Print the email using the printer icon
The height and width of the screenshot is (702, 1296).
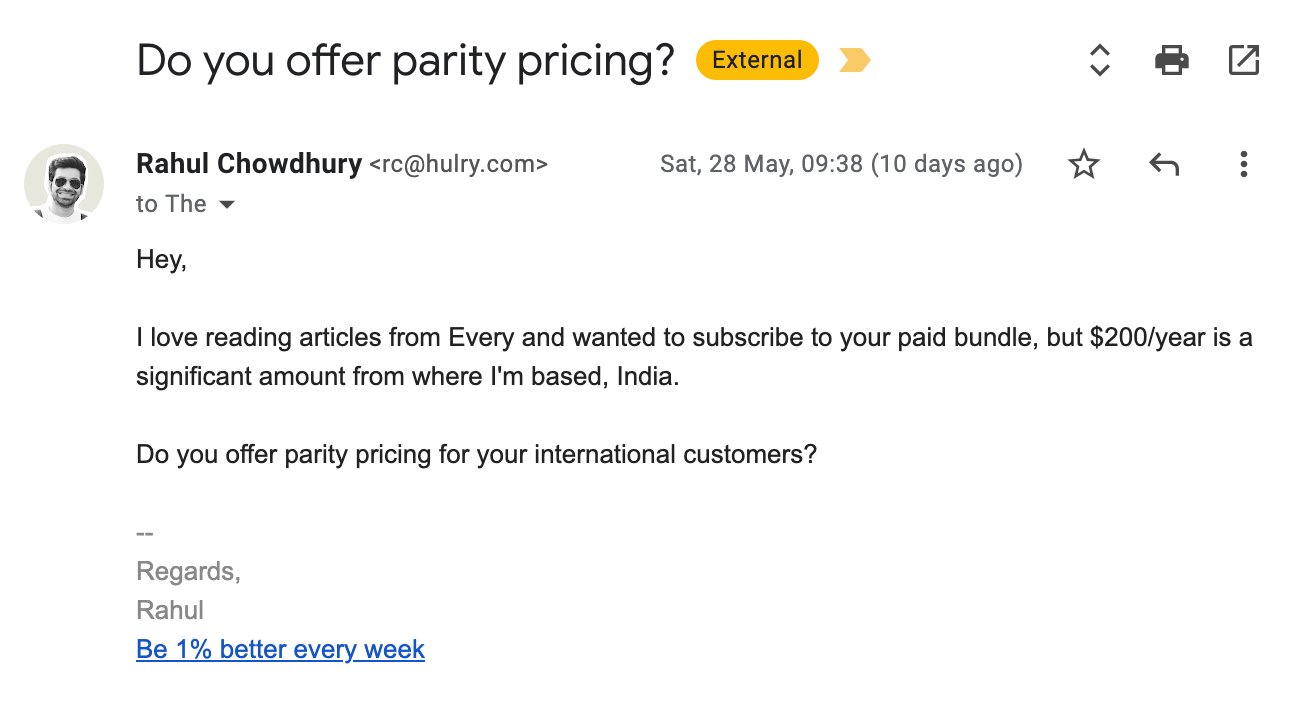pyautogui.click(x=1172, y=60)
